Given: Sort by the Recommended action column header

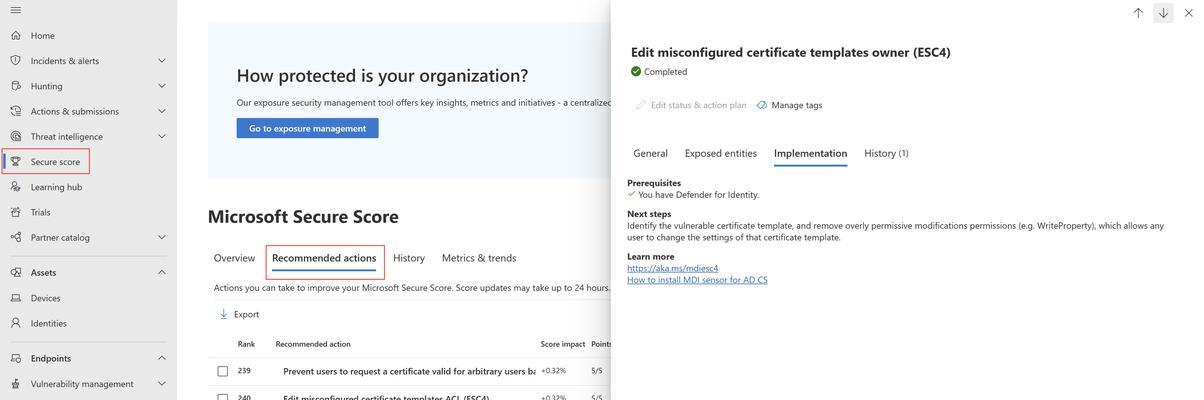Looking at the screenshot, I should coord(313,344).
